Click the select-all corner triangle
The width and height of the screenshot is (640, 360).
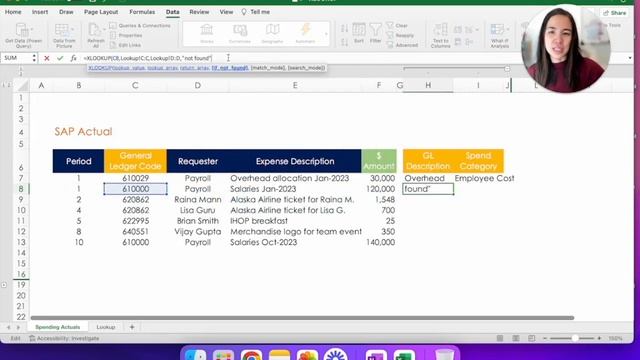(x=23, y=86)
